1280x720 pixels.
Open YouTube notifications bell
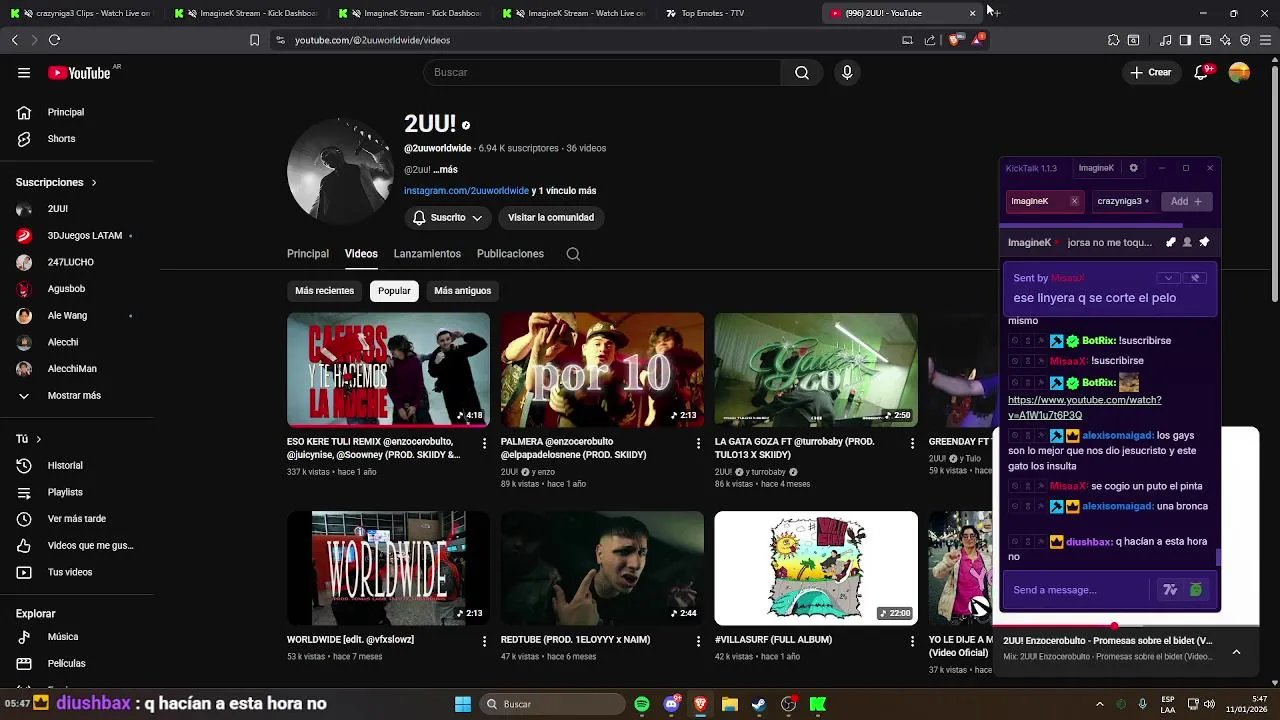(x=1202, y=72)
